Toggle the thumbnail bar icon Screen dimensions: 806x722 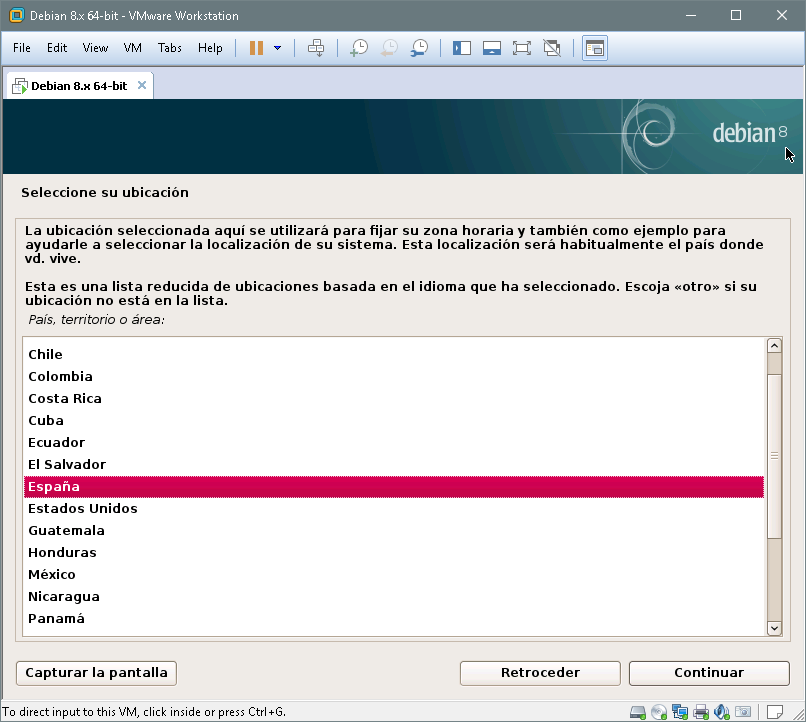[491, 48]
